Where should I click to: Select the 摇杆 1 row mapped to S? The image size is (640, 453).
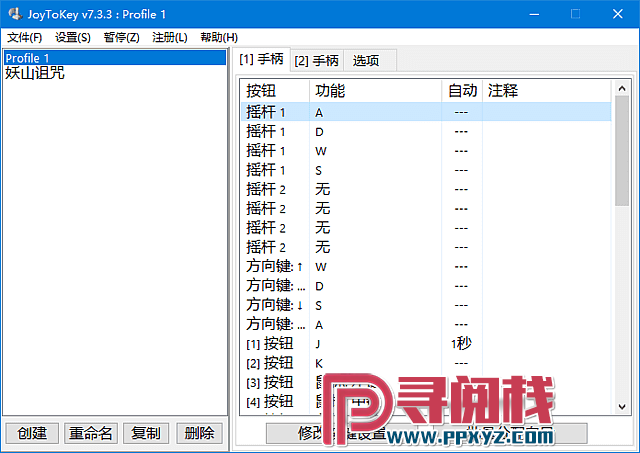pos(426,170)
